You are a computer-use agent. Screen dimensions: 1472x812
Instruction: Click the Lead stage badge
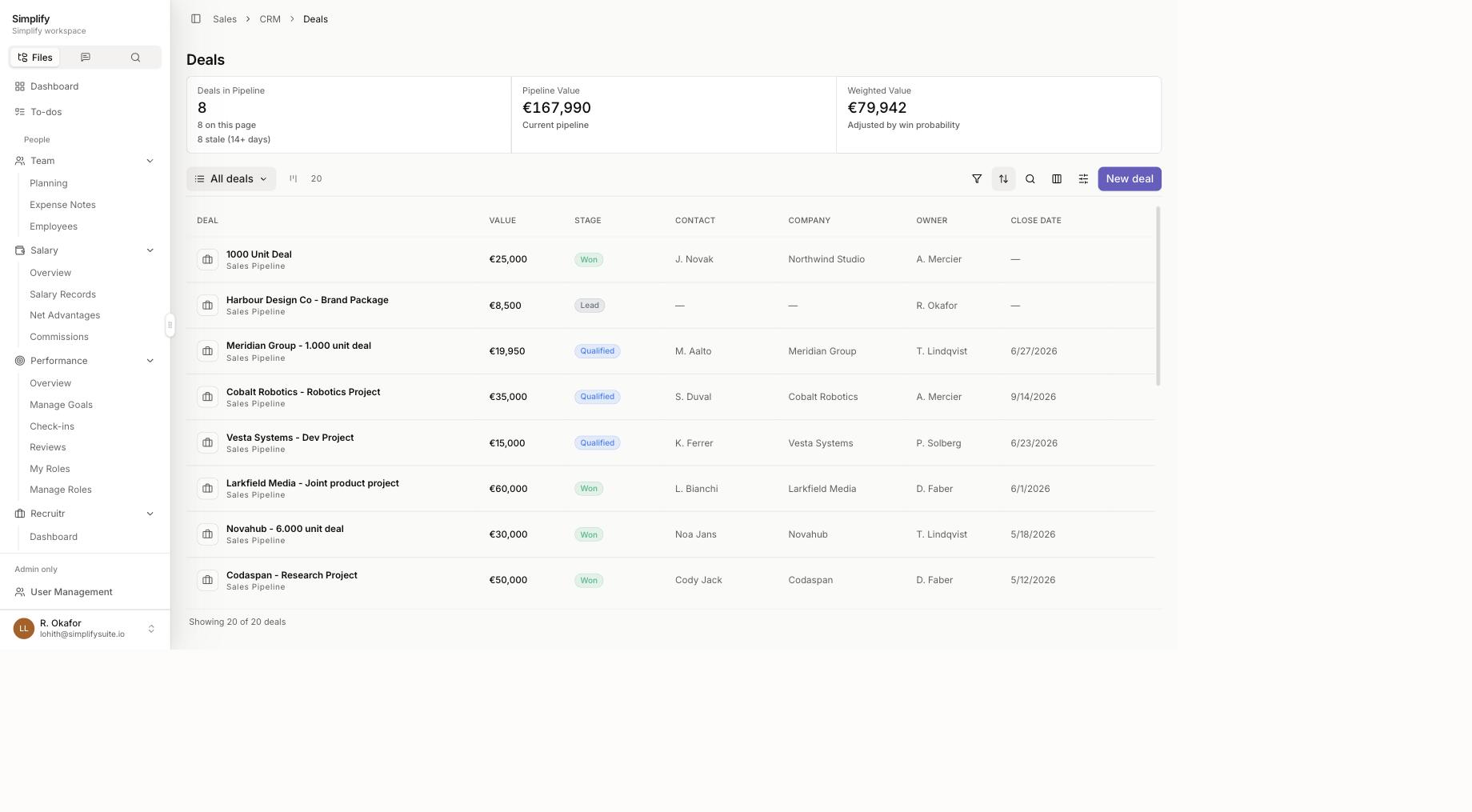coord(590,306)
